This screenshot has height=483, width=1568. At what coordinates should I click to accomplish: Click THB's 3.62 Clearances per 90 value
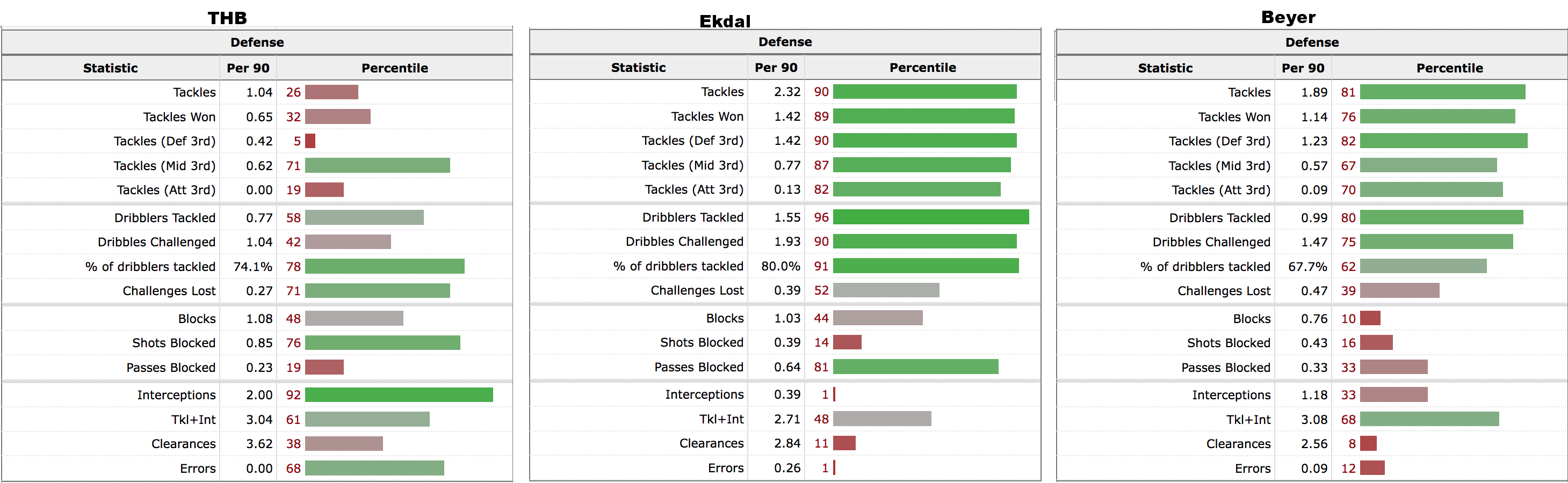tap(259, 443)
